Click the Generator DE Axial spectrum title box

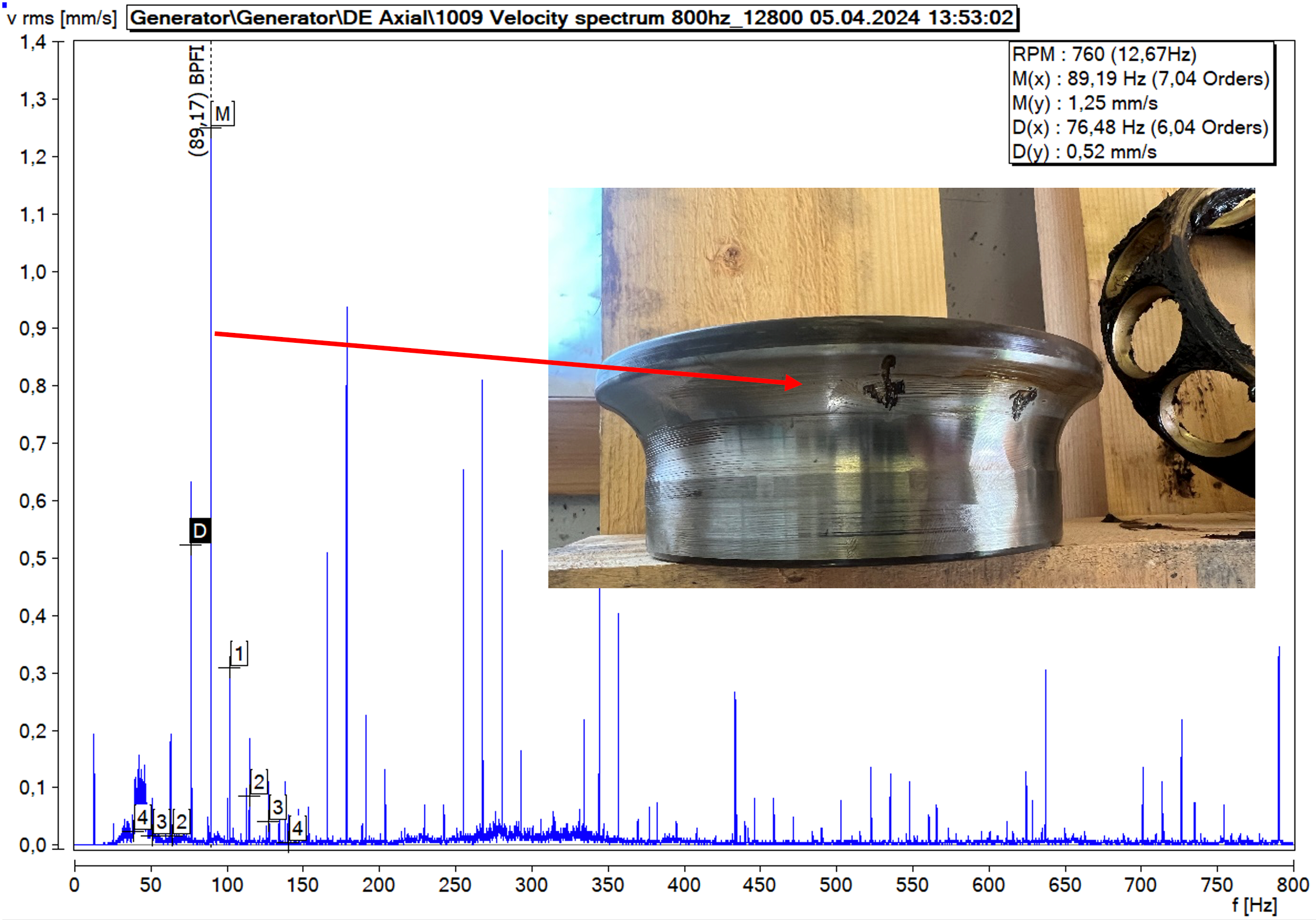click(572, 17)
